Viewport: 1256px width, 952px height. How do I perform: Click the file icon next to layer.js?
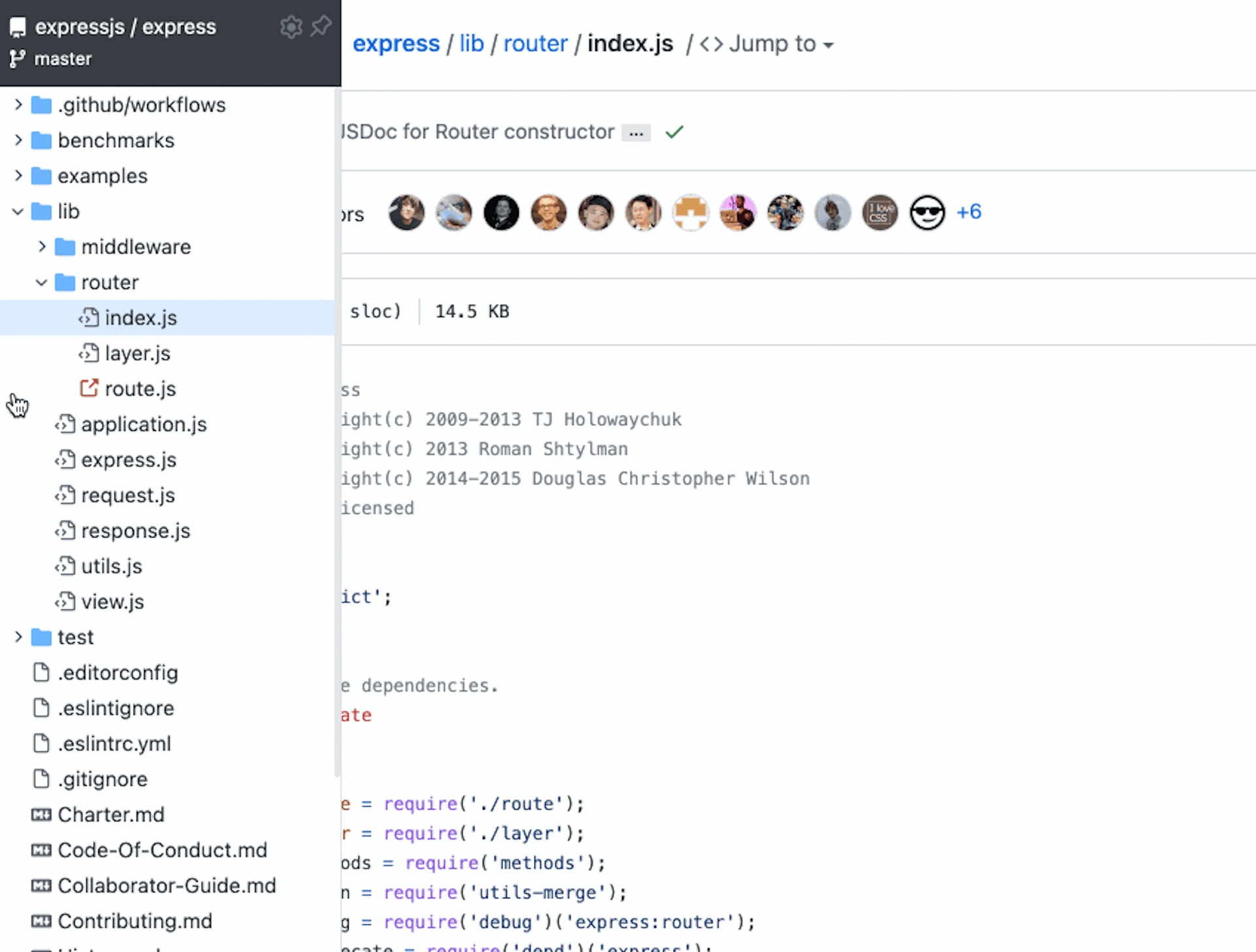click(x=90, y=353)
